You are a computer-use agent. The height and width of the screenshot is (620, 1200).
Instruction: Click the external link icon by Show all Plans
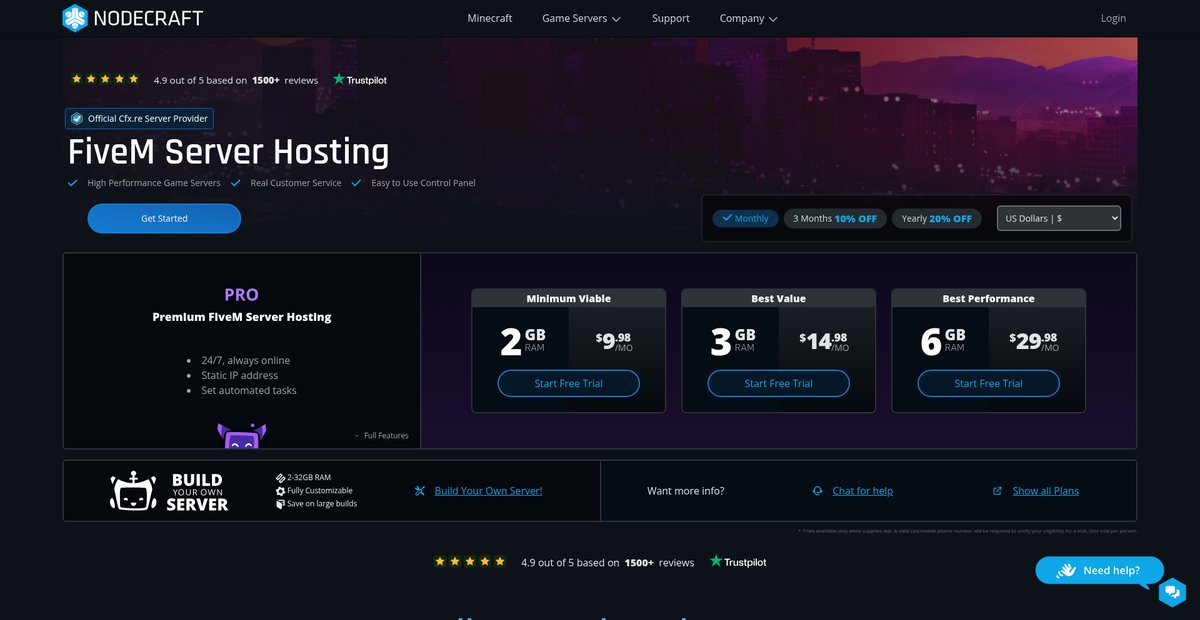click(x=997, y=491)
